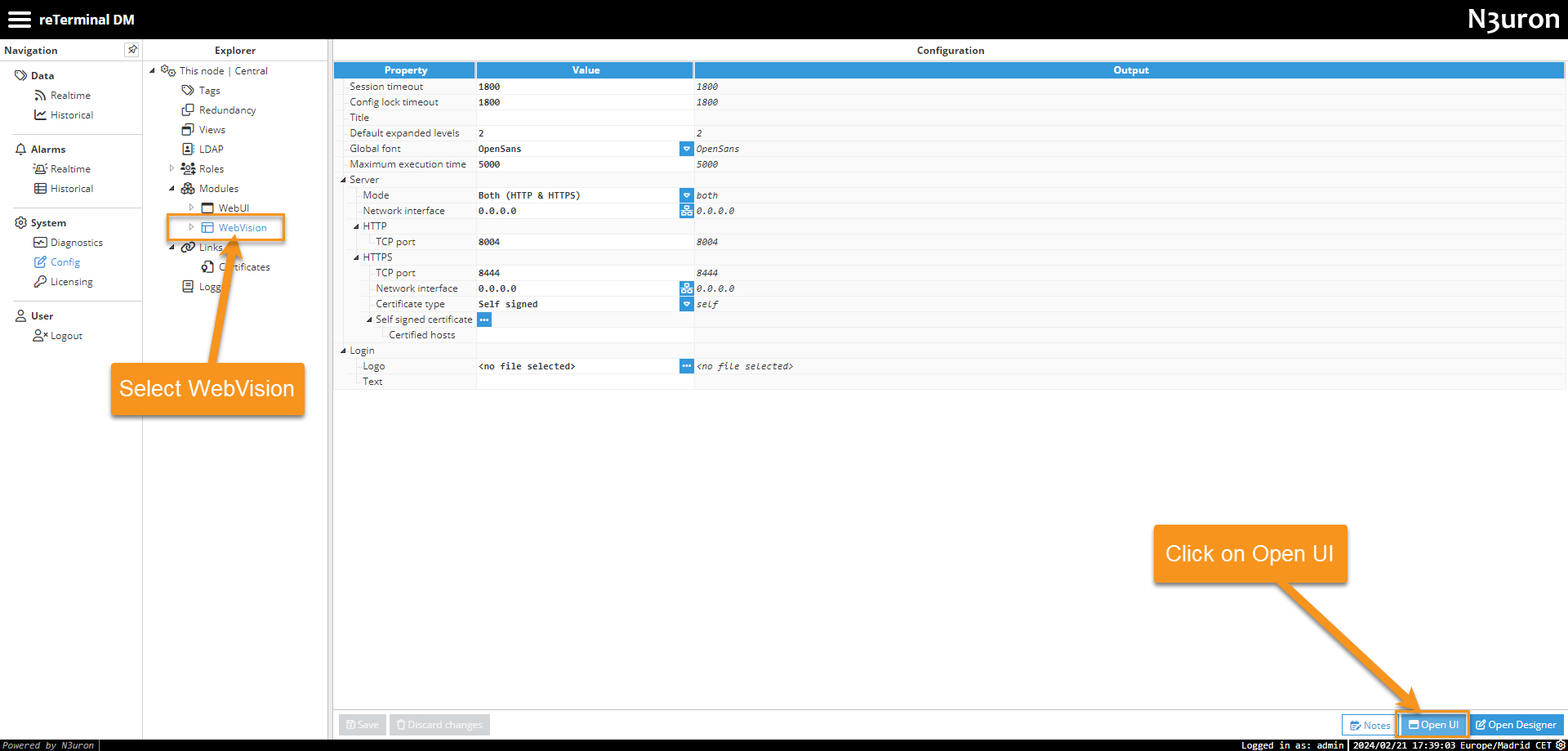Open Self signed certificate ellipsis button

(x=484, y=320)
